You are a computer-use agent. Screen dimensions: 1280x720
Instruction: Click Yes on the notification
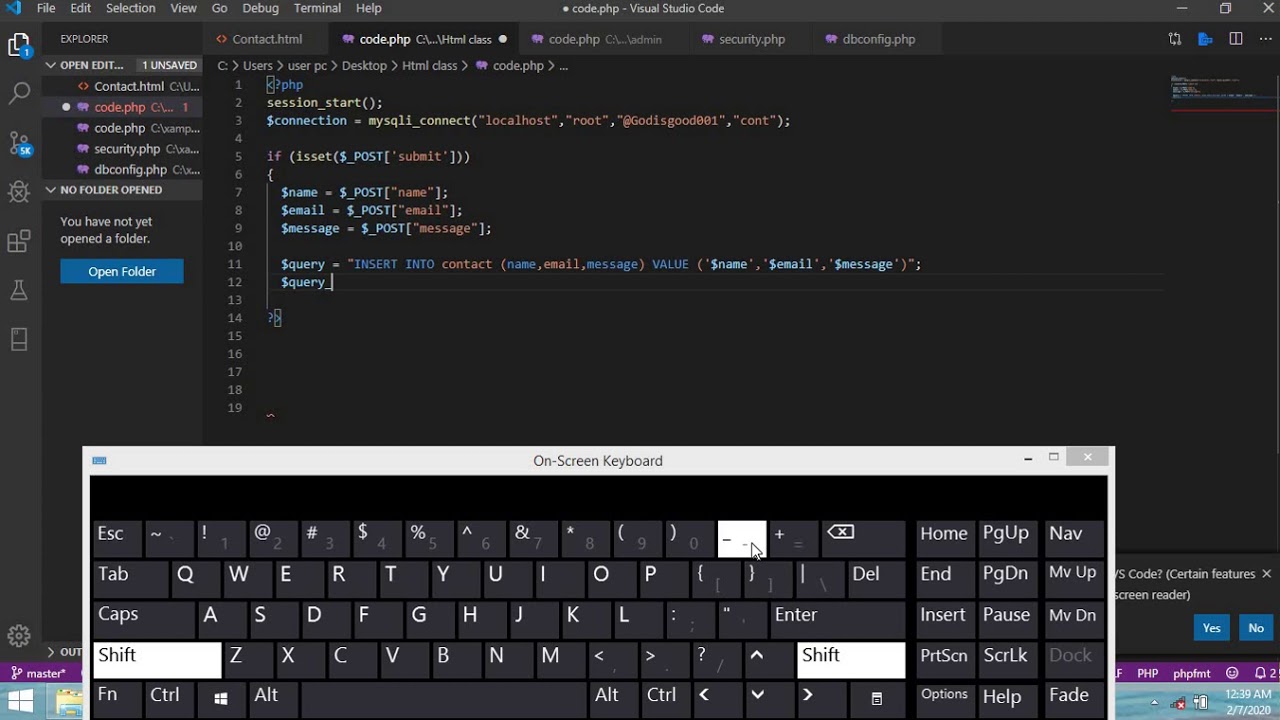tap(1212, 628)
